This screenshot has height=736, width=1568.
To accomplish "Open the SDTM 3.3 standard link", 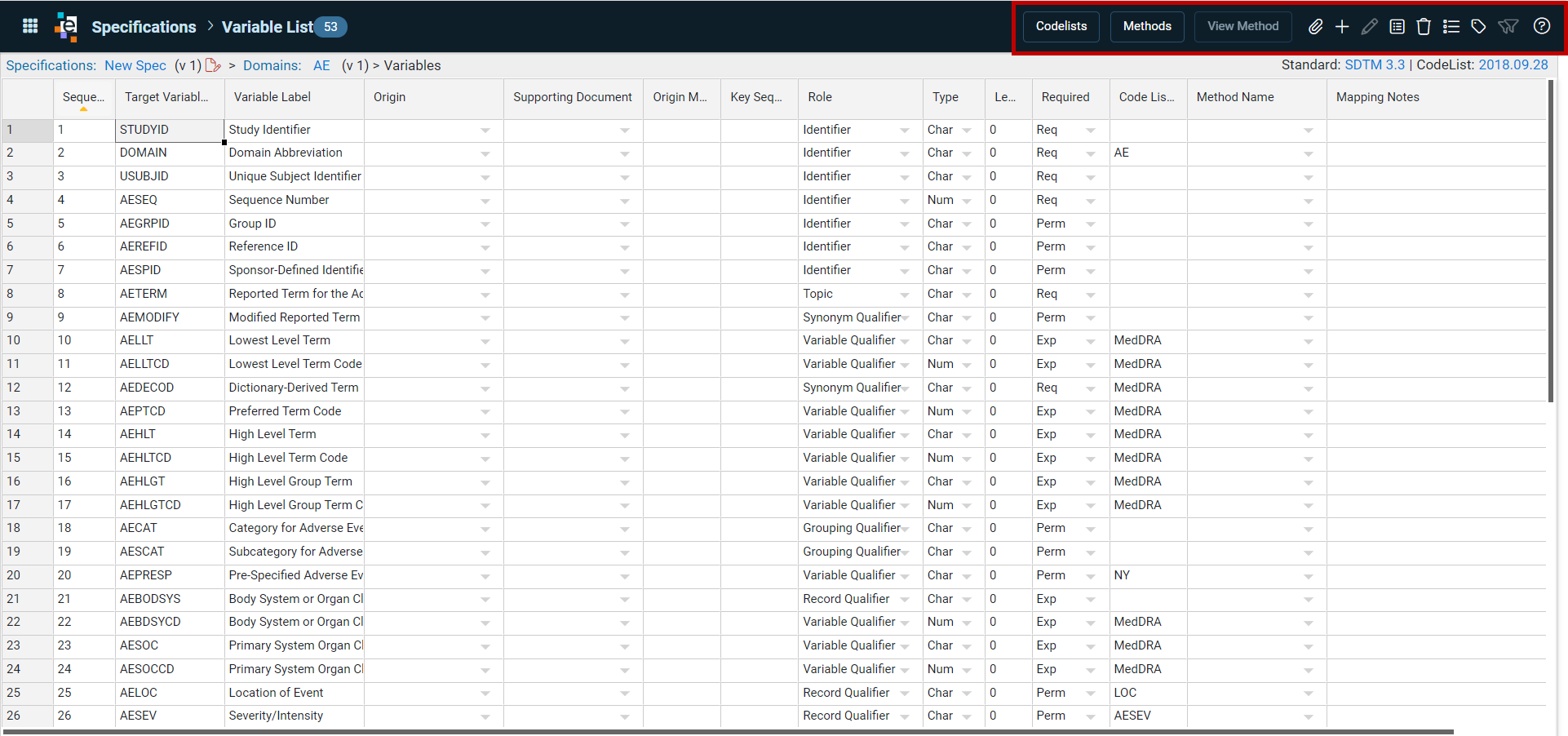I will pos(1375,64).
